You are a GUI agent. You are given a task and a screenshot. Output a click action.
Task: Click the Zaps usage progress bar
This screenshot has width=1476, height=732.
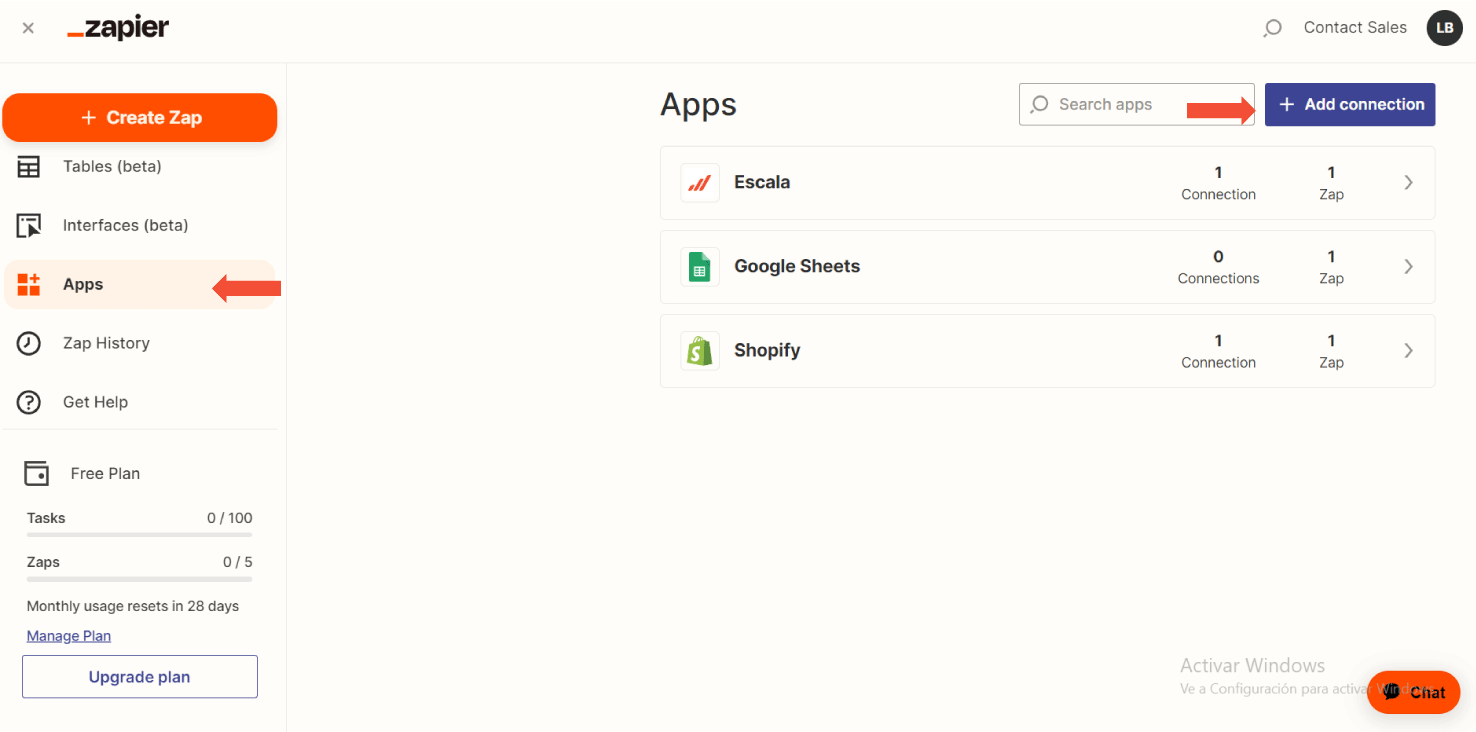[x=140, y=579]
